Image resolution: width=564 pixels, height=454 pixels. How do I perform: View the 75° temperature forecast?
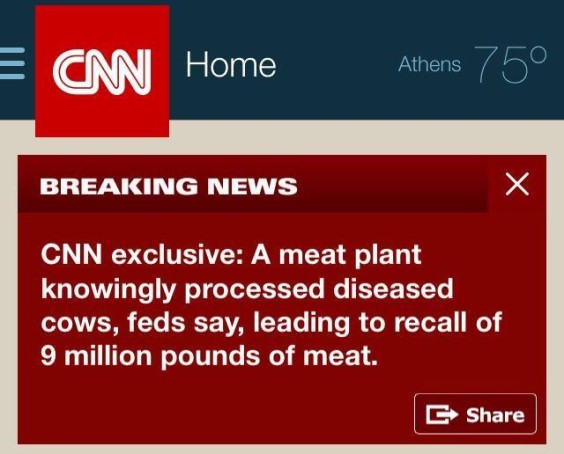(510, 65)
